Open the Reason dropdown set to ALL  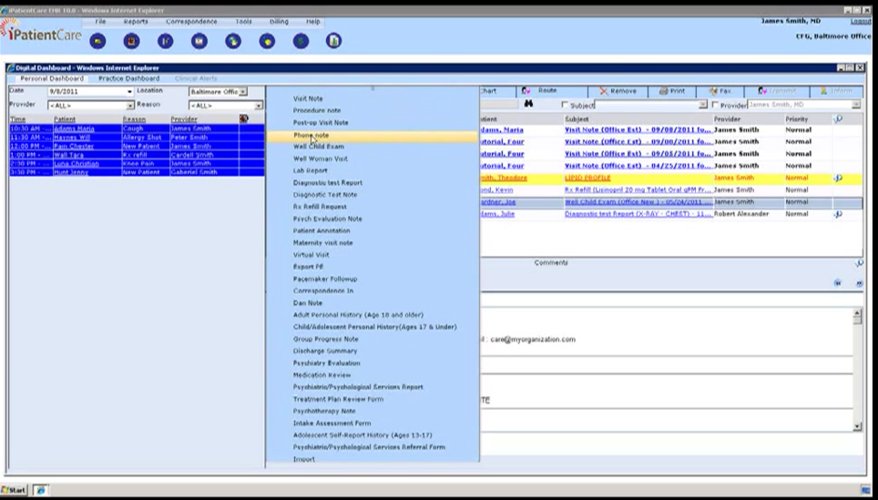pos(258,104)
